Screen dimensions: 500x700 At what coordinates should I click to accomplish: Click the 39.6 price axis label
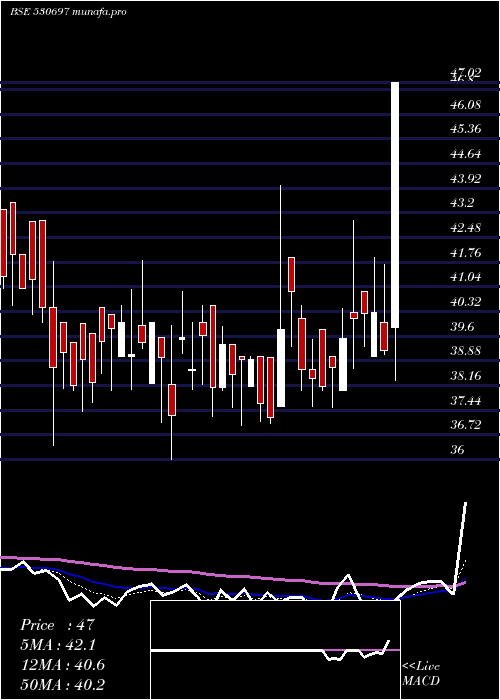tap(462, 326)
